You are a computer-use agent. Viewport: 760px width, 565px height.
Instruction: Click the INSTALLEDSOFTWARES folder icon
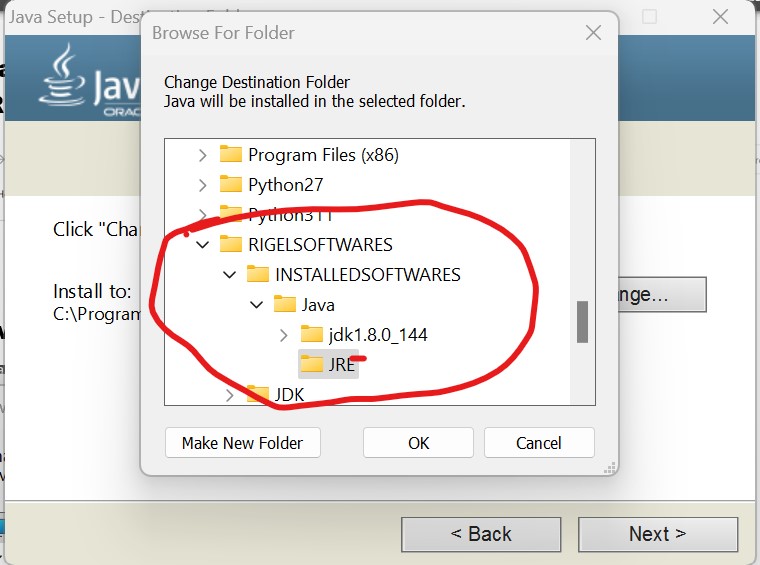pyautogui.click(x=258, y=274)
